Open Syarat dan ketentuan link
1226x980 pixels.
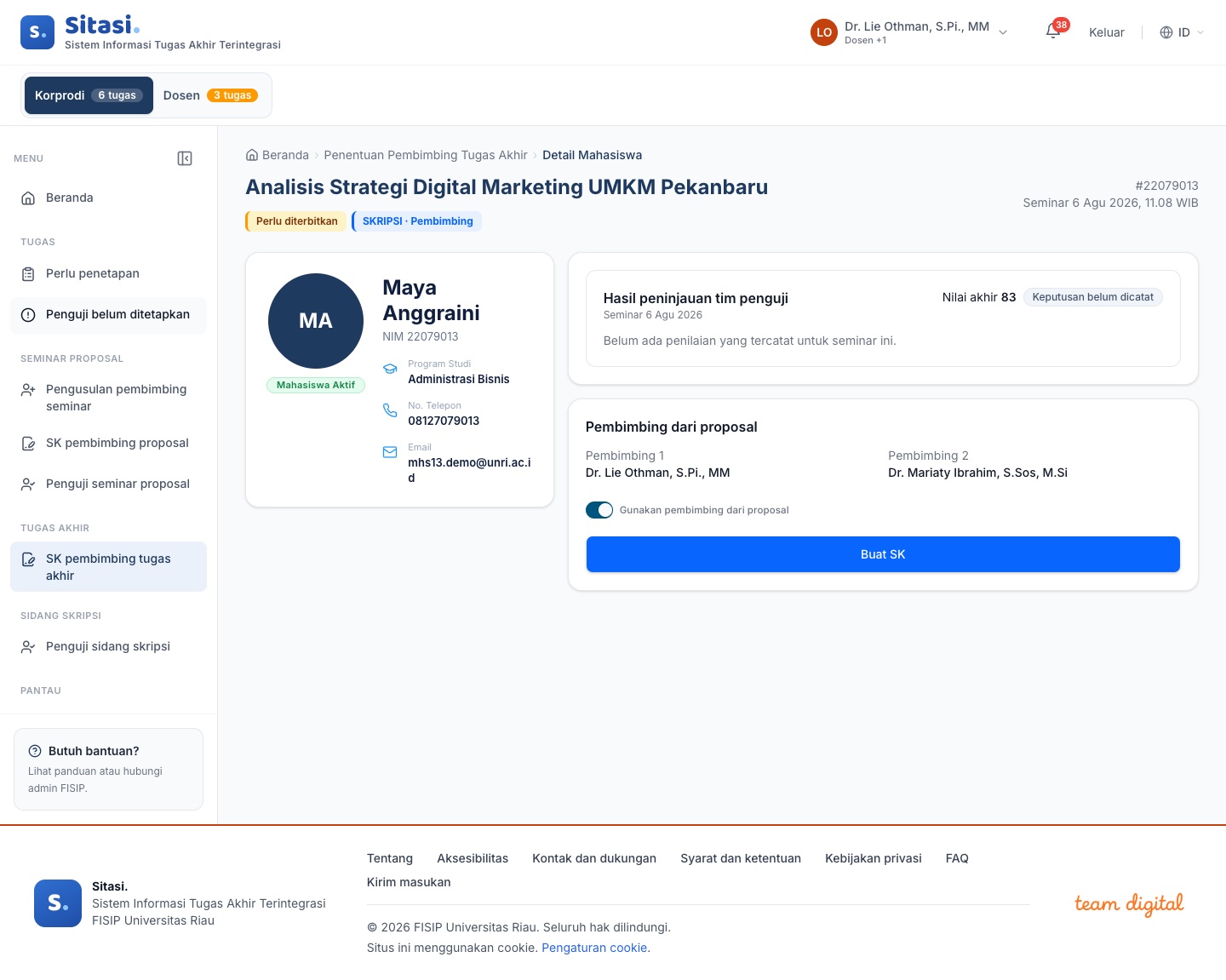pos(741,858)
